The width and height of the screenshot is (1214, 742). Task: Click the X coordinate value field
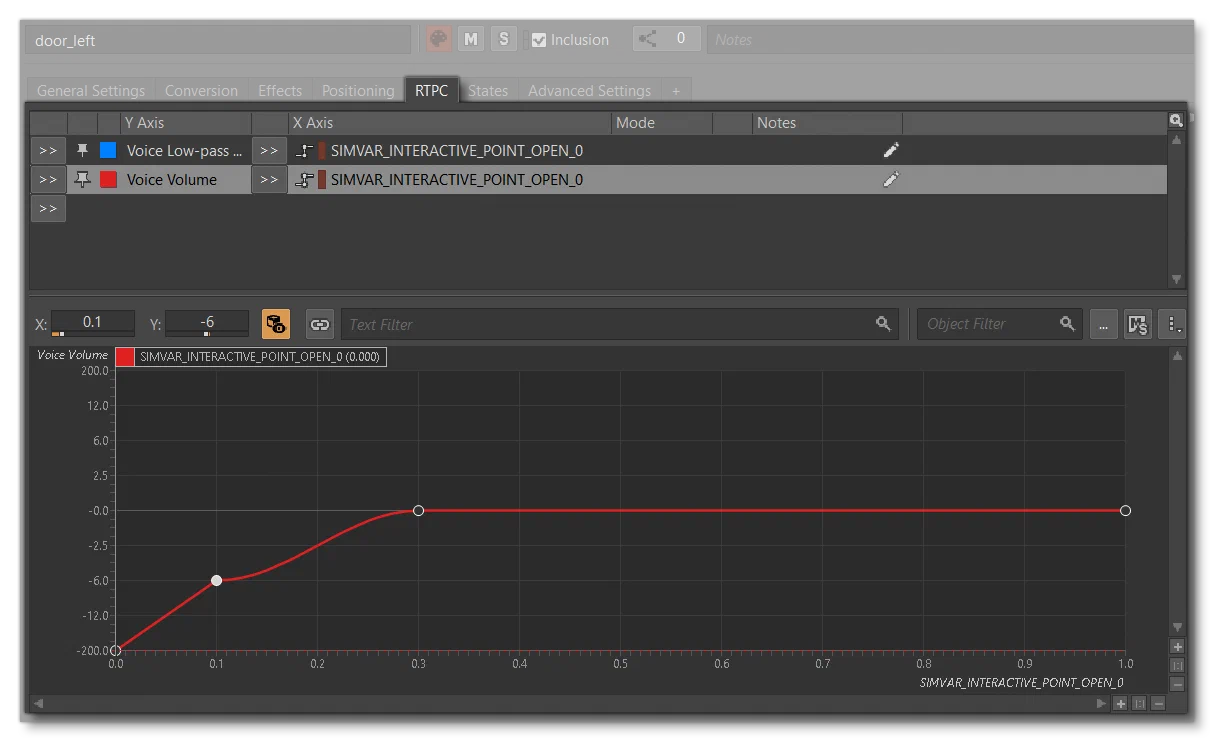pos(92,322)
